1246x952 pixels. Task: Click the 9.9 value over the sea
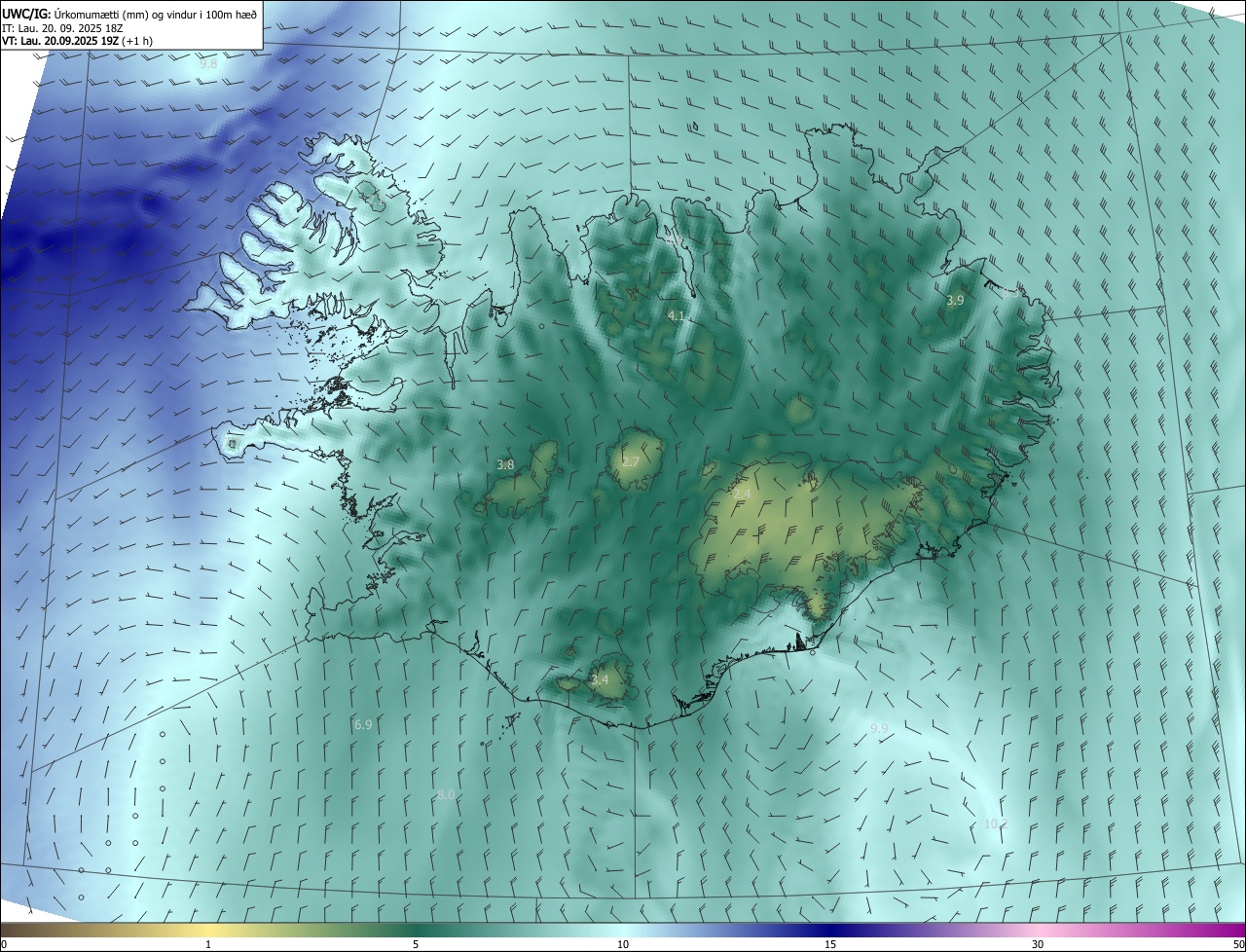point(879,729)
